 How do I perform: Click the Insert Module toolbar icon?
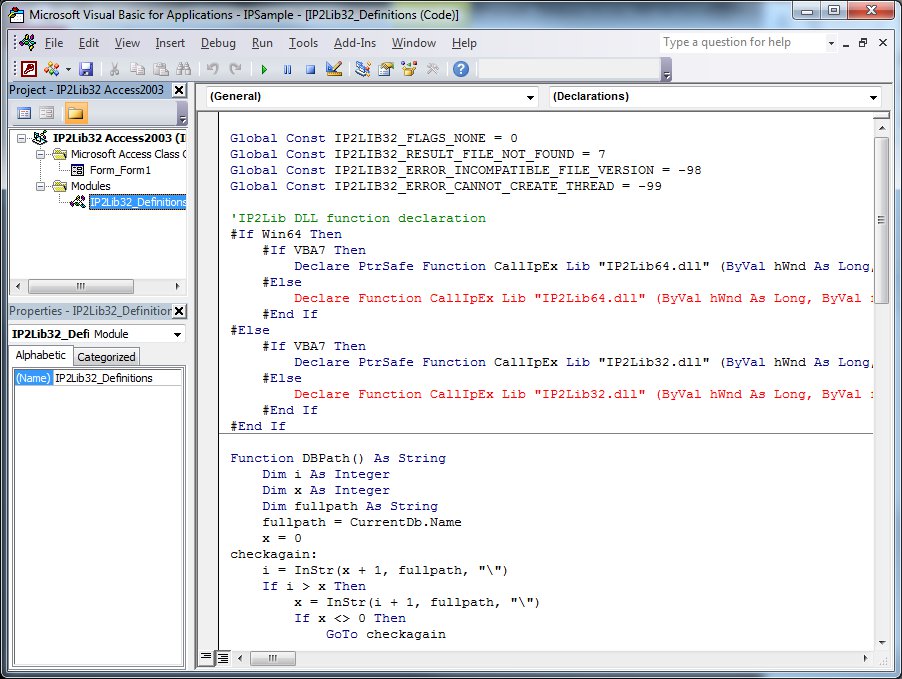[x=52, y=69]
